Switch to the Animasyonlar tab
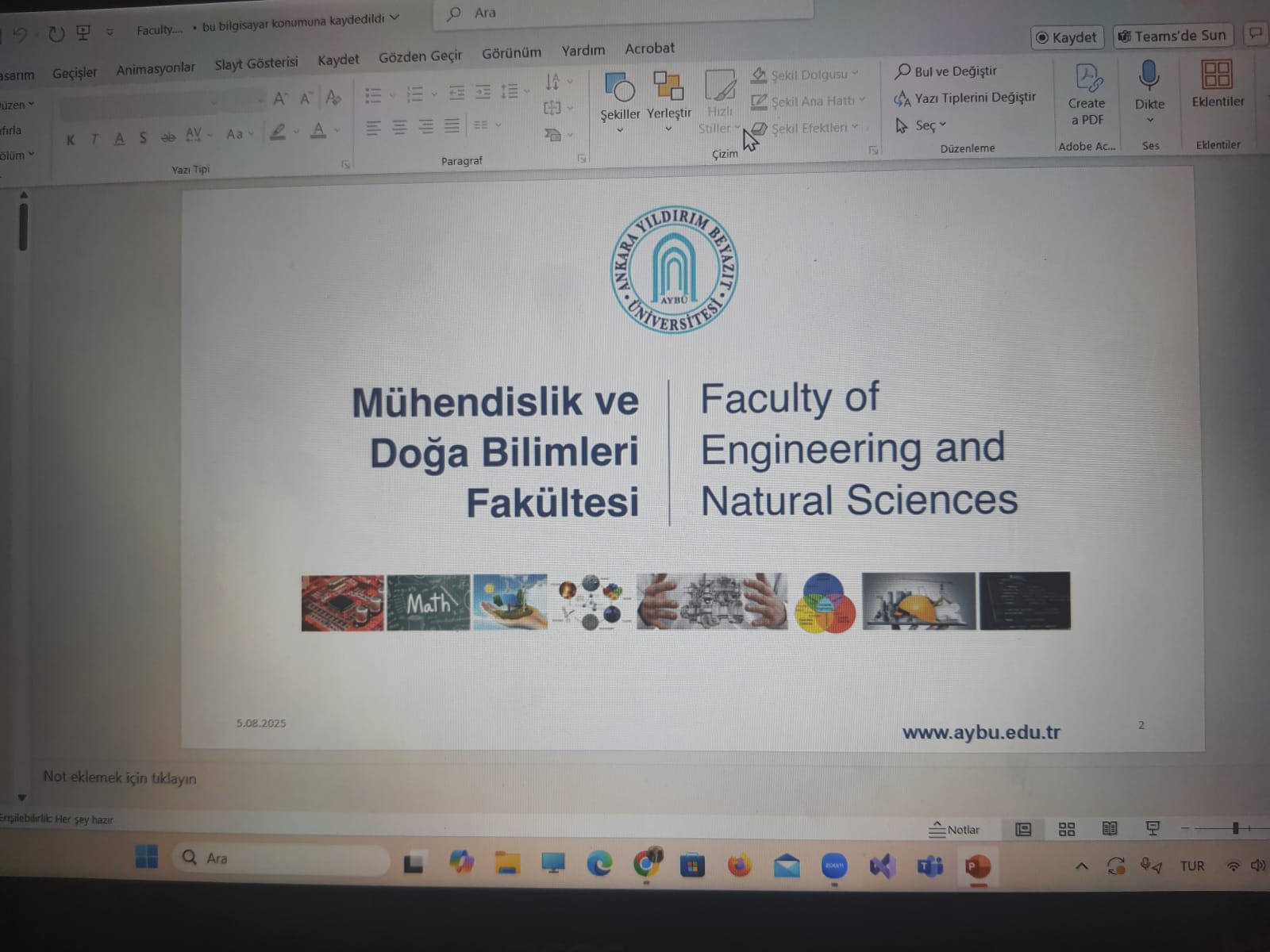Viewport: 1270px width, 952px height. tap(155, 69)
